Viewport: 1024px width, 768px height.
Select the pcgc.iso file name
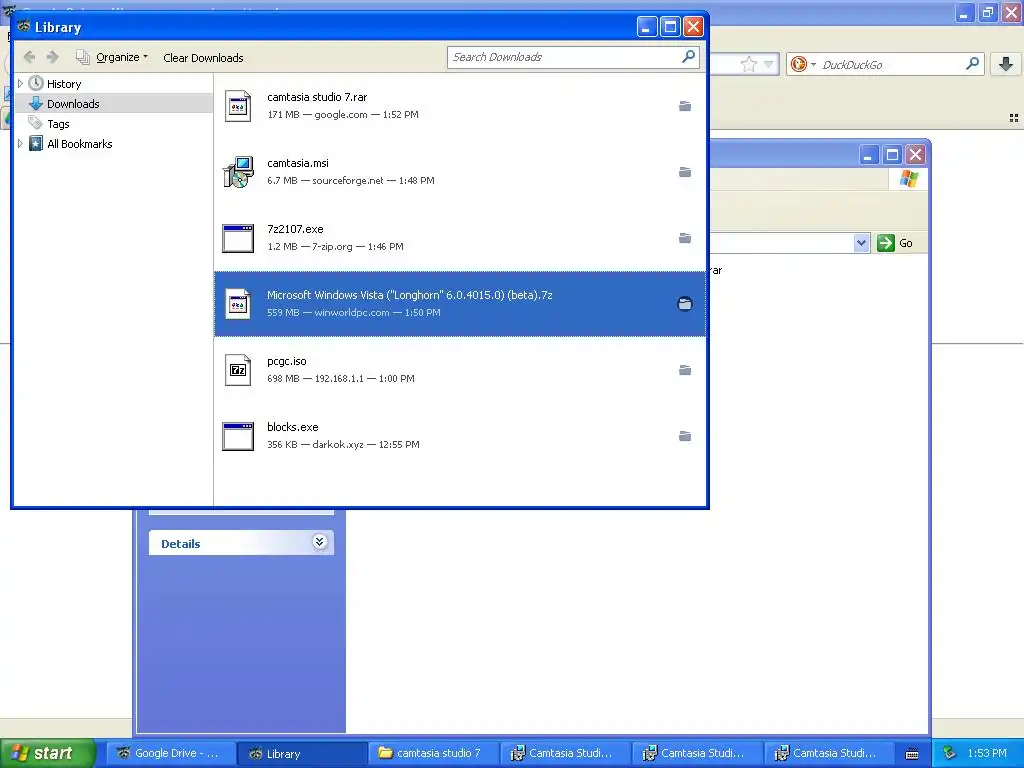point(287,360)
